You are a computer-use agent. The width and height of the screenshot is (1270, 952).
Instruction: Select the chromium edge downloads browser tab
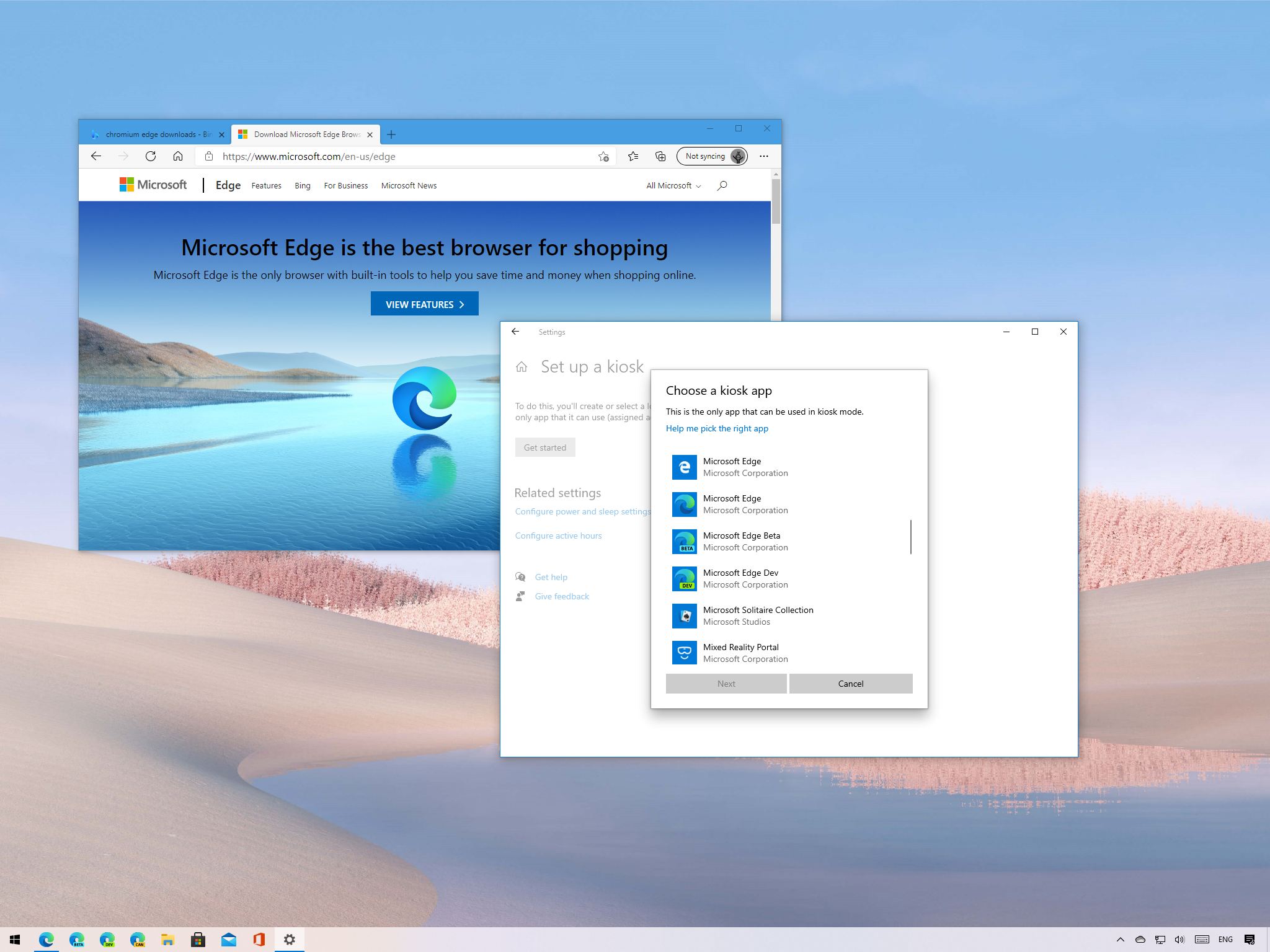(155, 133)
